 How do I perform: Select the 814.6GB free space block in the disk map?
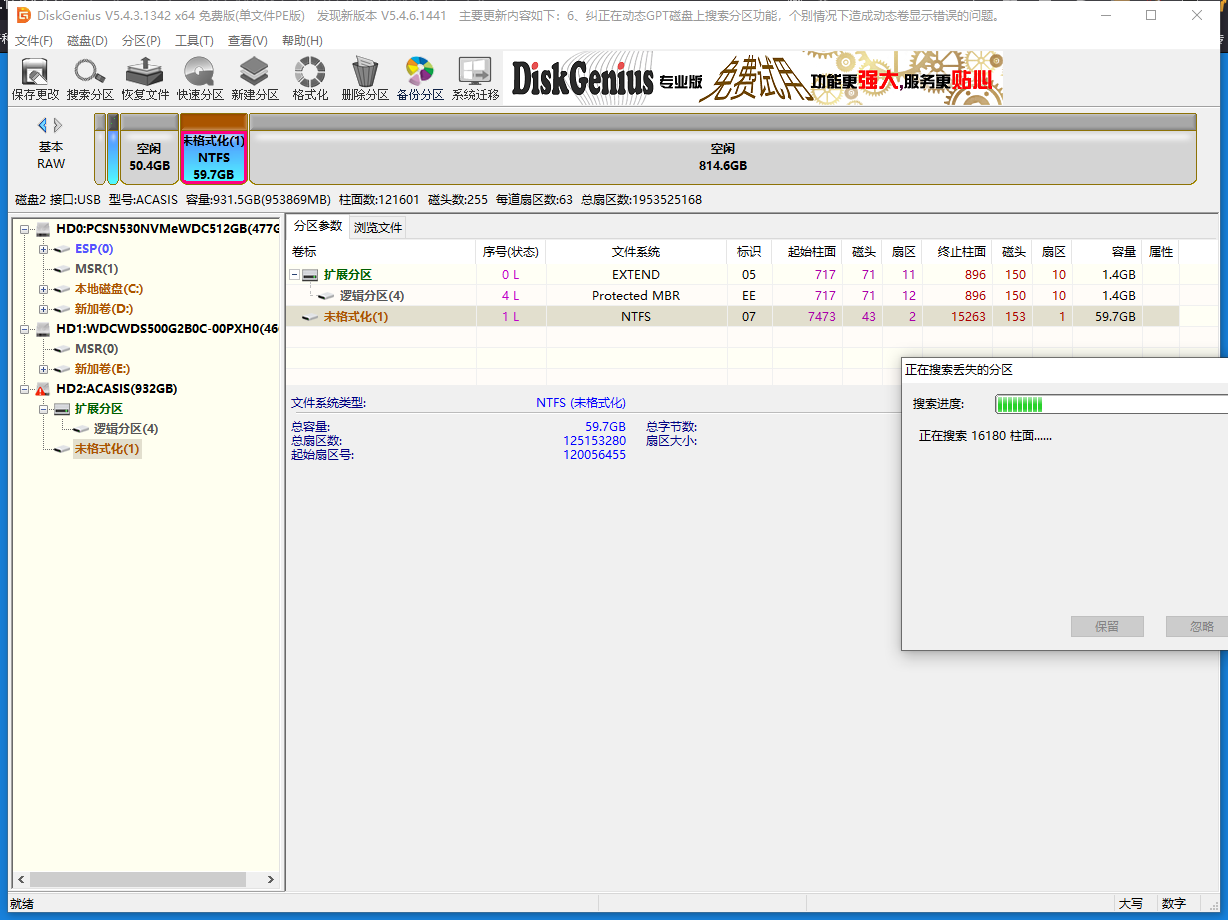point(722,157)
